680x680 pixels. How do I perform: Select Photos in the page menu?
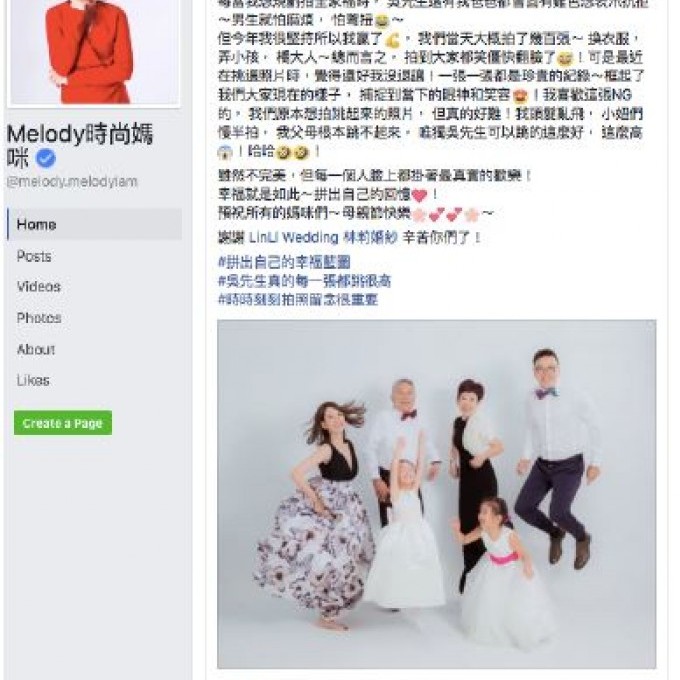tap(39, 318)
